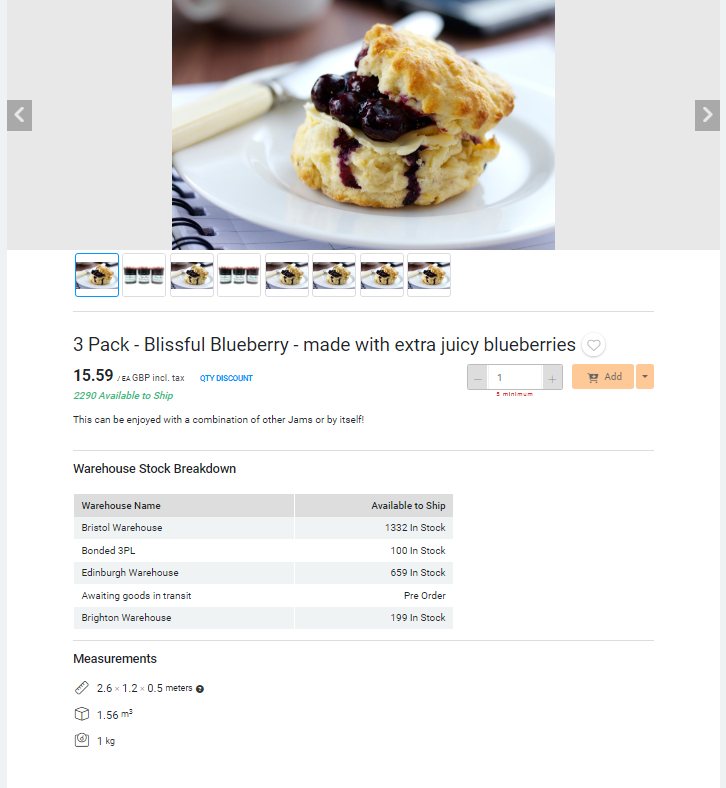Screen dimensions: 726x788
Task: Select the last scone thumbnail
Action: coord(429,275)
